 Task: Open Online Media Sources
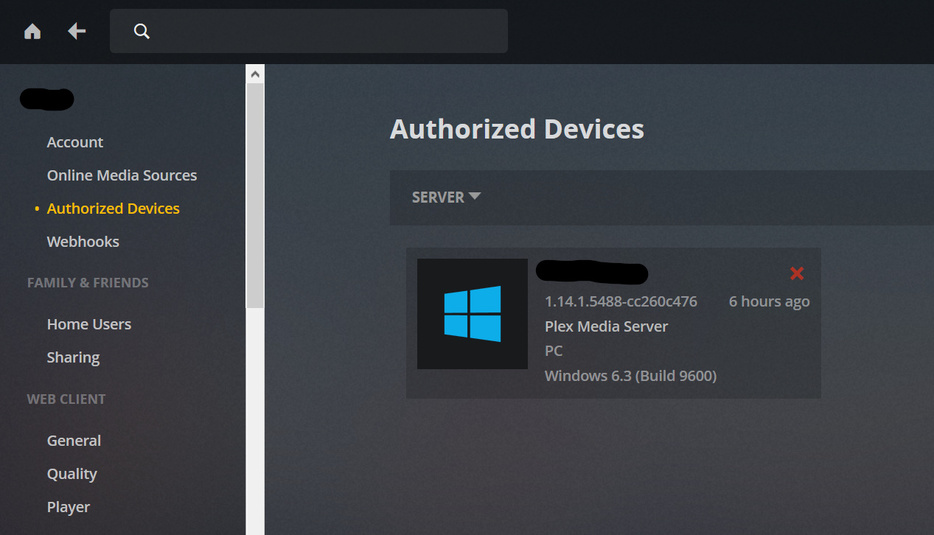tap(122, 175)
